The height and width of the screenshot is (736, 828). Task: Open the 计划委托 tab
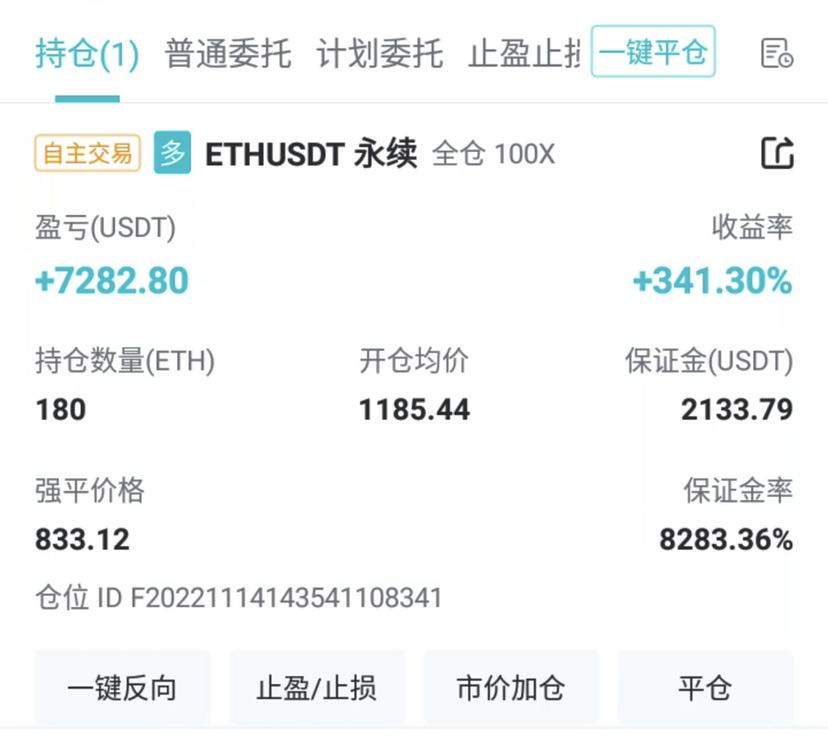(380, 54)
